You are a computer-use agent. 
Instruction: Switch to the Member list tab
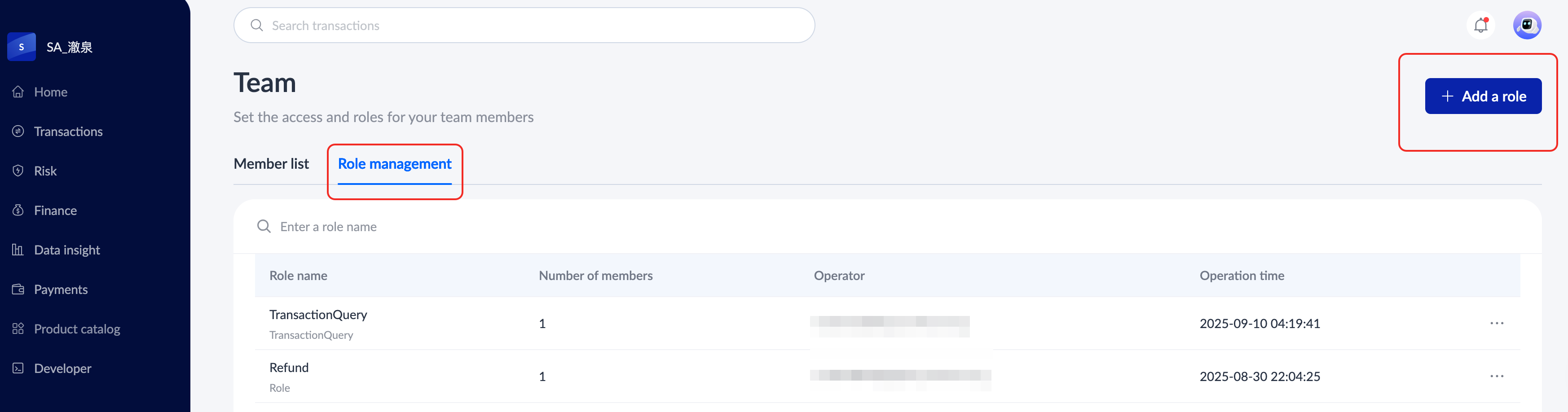(271, 164)
